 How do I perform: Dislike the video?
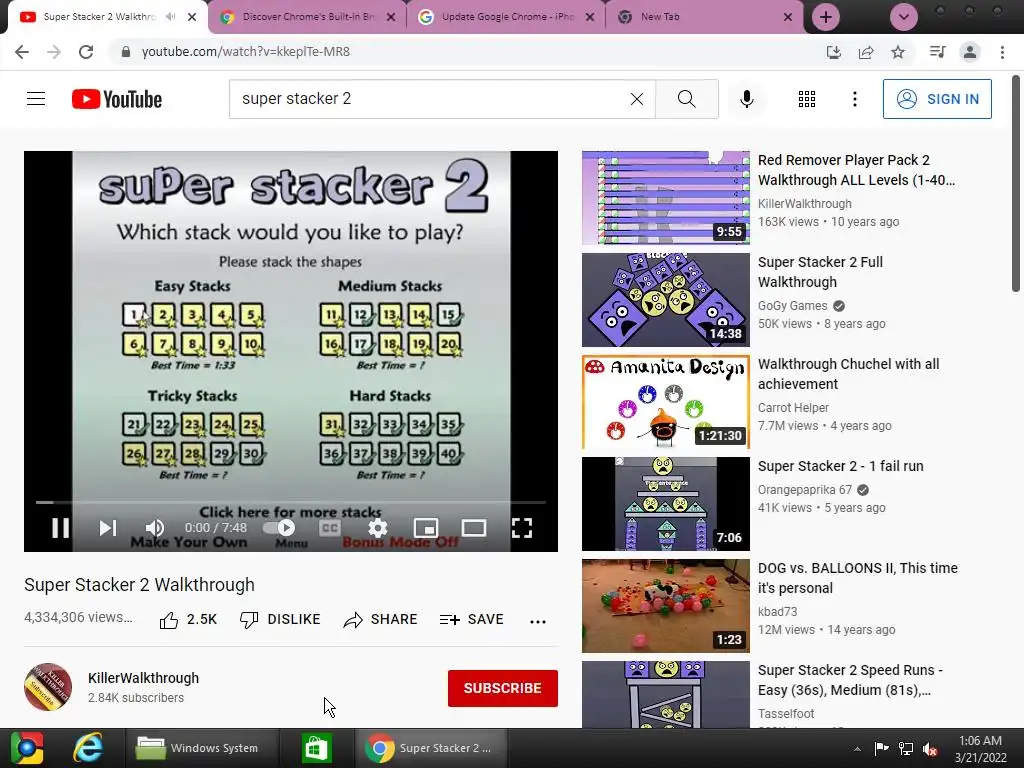[x=280, y=619]
